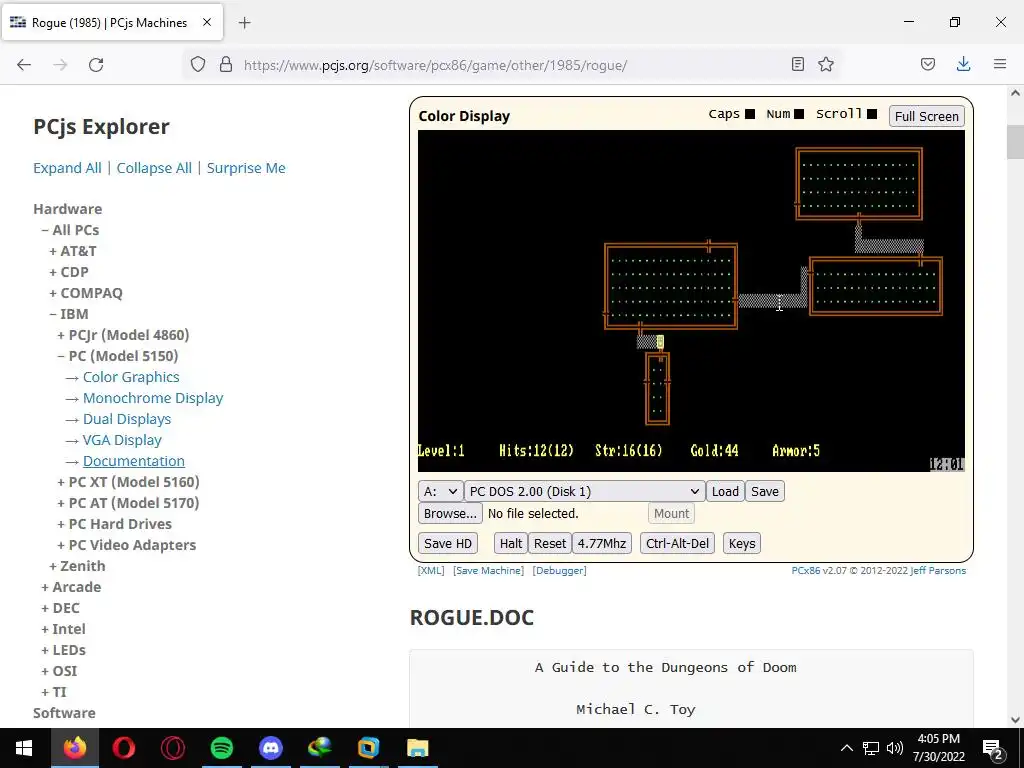
Task: Launch Opera GX from the taskbar
Action: (x=172, y=748)
